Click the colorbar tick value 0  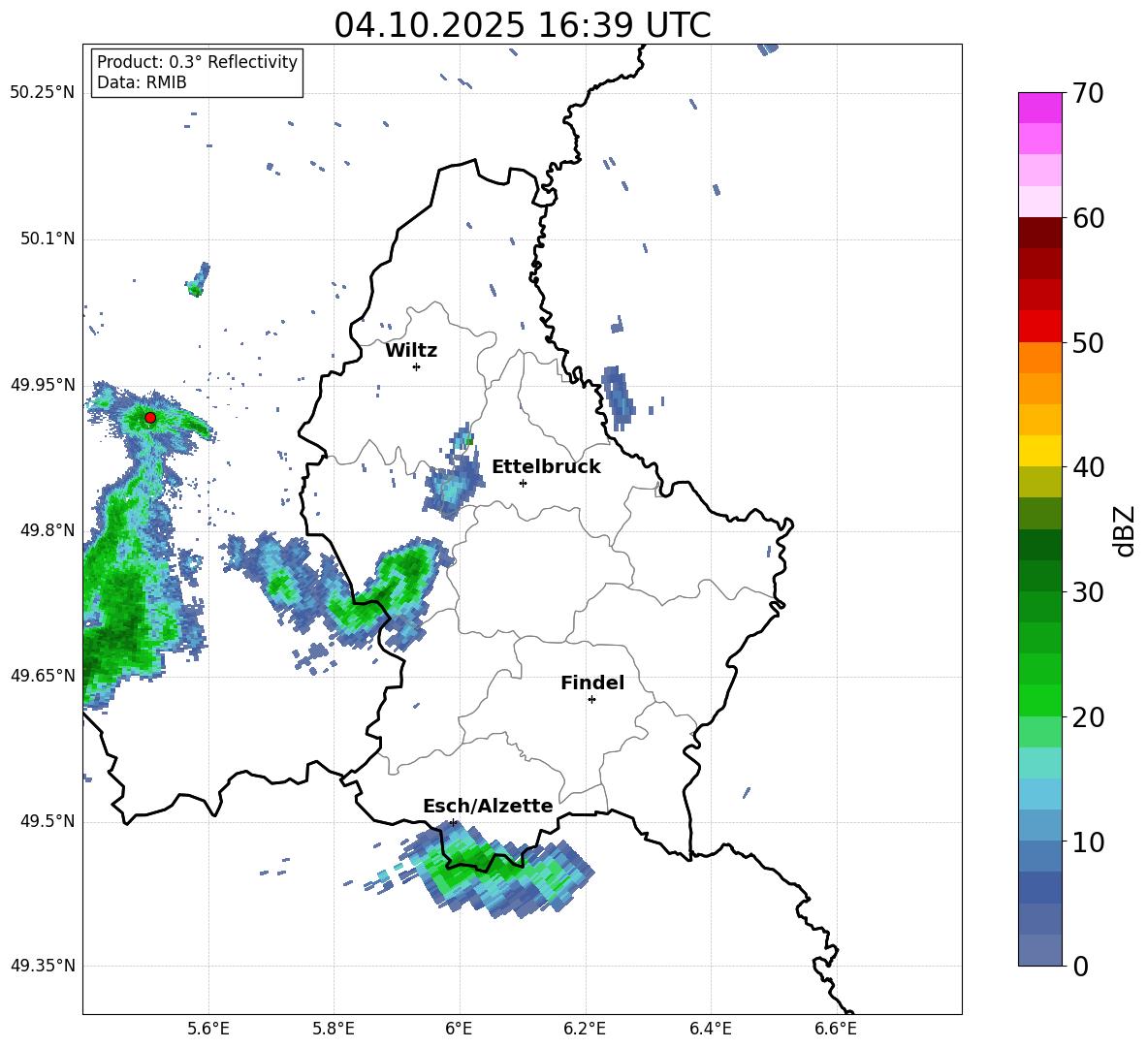pos(1080,967)
